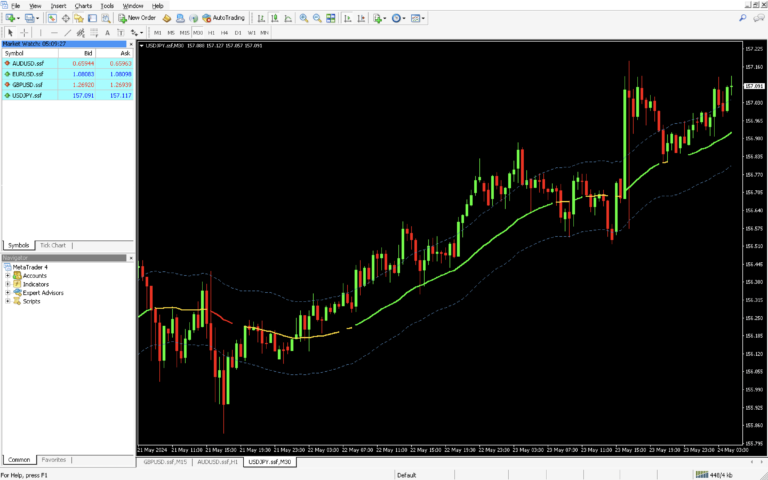Click the zoom in magnifier icon
The image size is (768, 480).
click(x=304, y=18)
